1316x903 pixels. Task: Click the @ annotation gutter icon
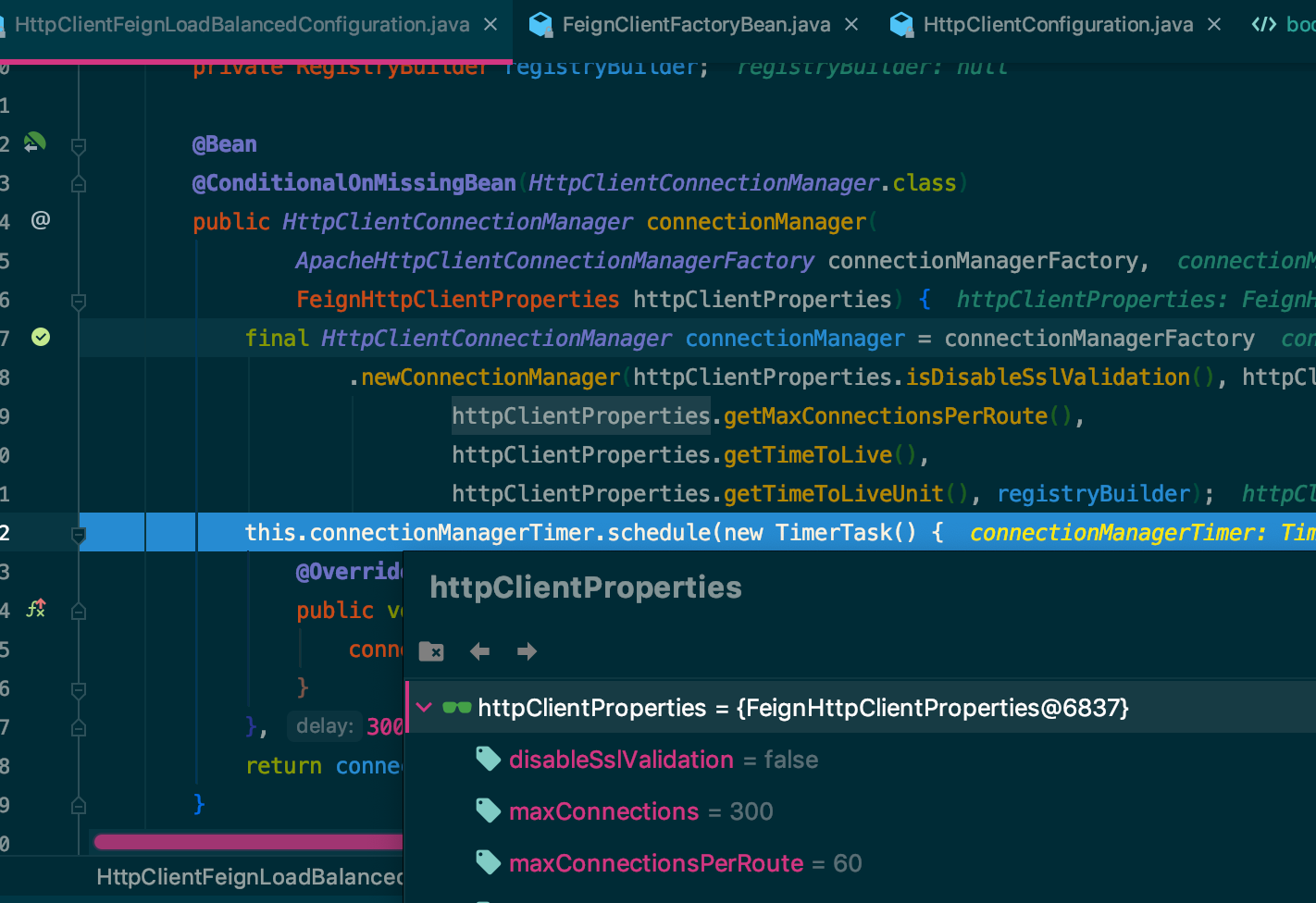coord(41,220)
